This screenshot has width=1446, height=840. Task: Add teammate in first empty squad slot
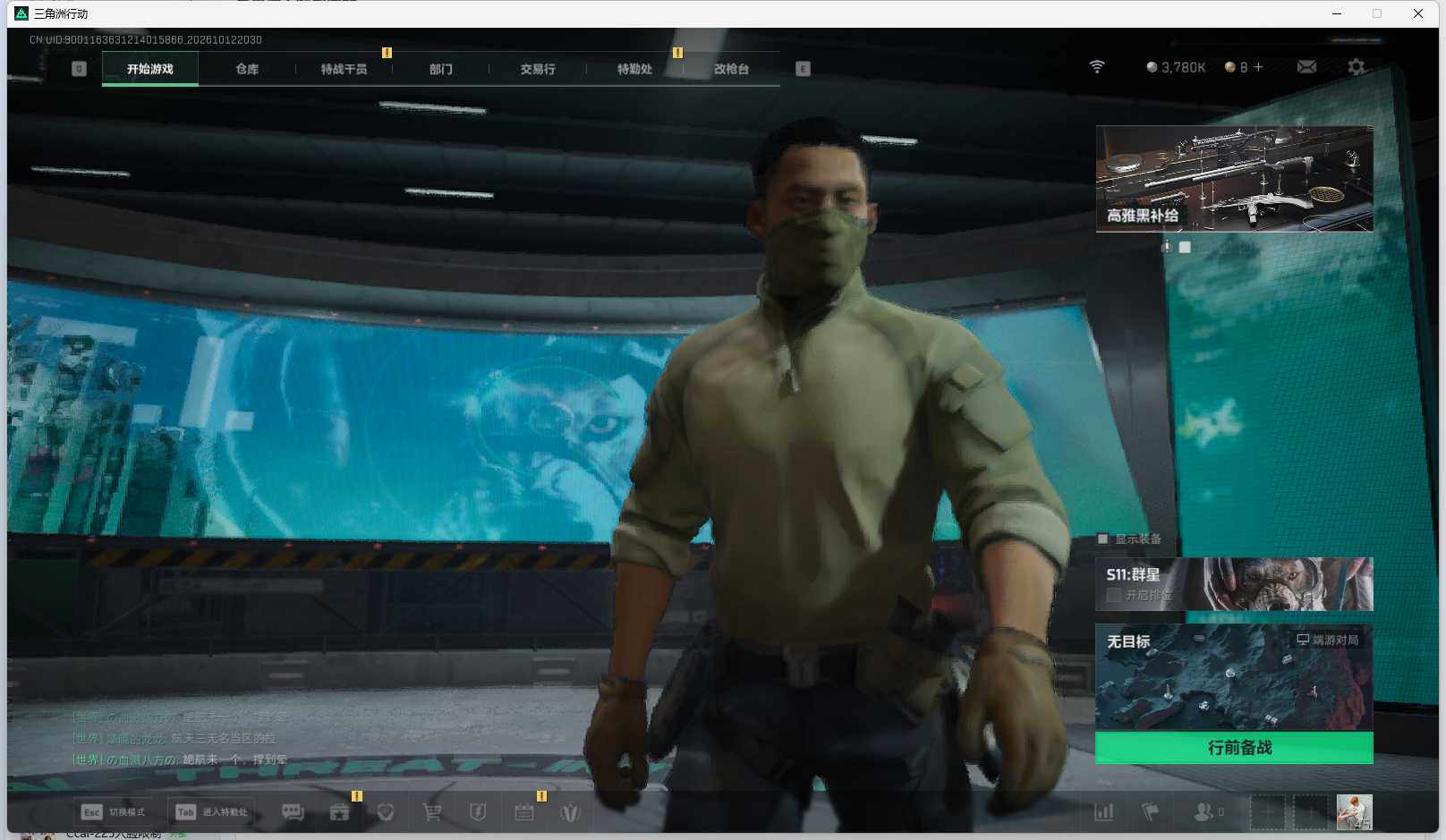pos(1268,812)
